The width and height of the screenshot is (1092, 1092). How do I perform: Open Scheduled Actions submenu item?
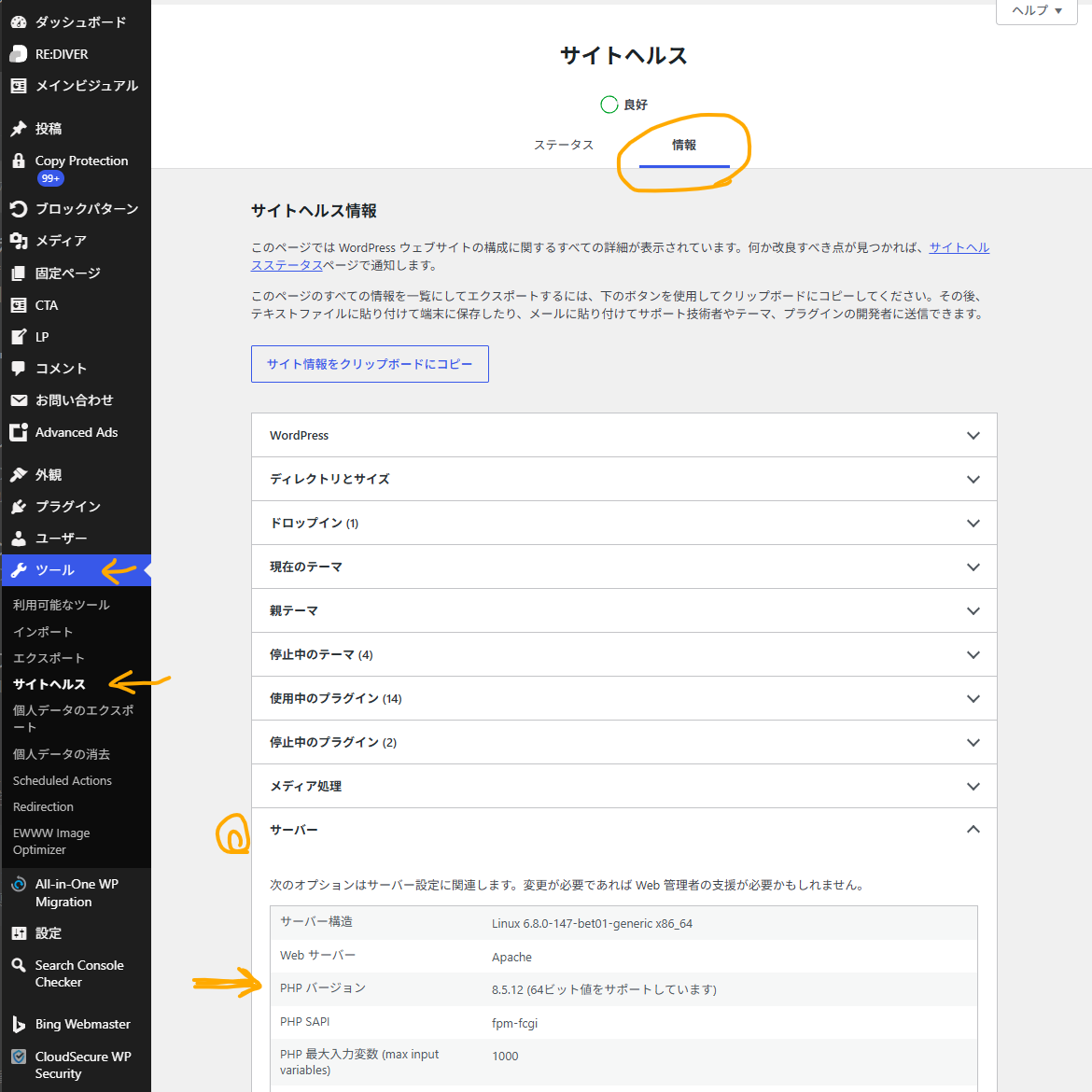(62, 780)
